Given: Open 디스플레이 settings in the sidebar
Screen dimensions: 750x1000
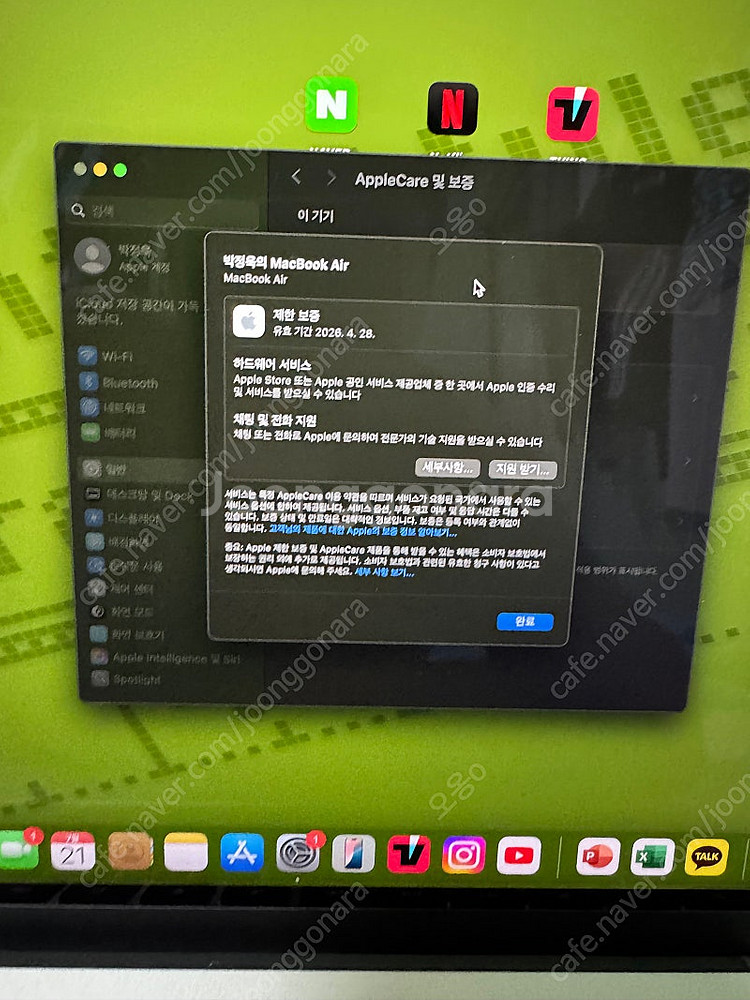Looking at the screenshot, I should click(121, 517).
